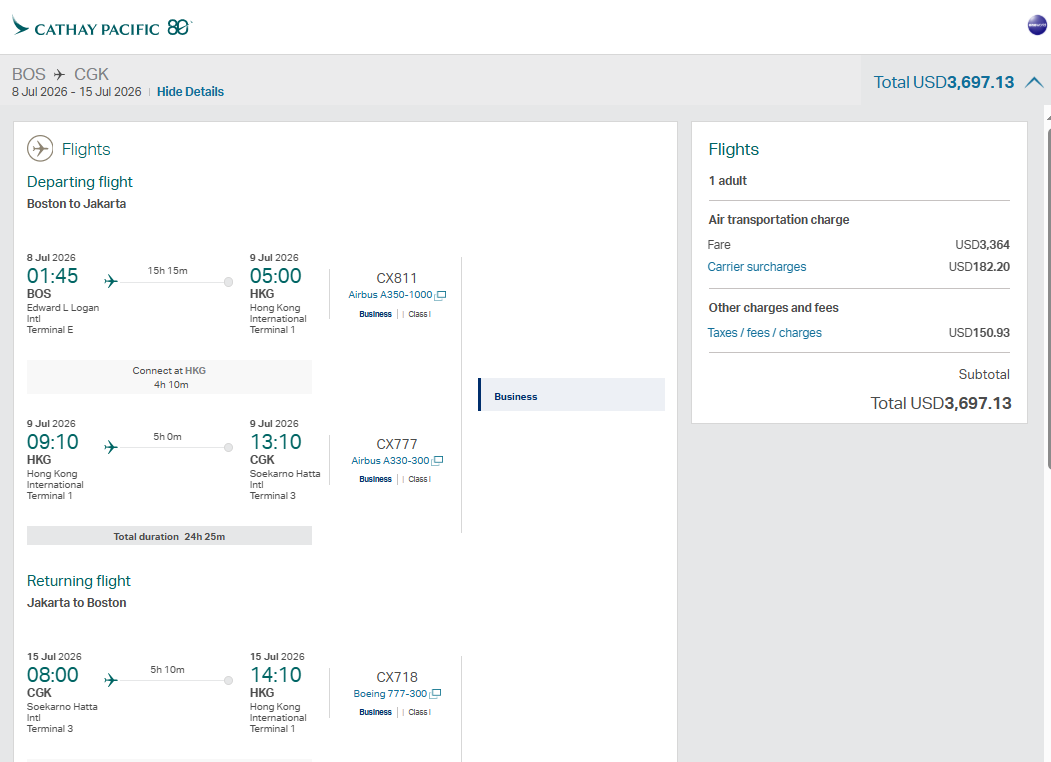Open the oneworld alliance logo
This screenshot has height=762, width=1051.
(x=1037, y=25)
